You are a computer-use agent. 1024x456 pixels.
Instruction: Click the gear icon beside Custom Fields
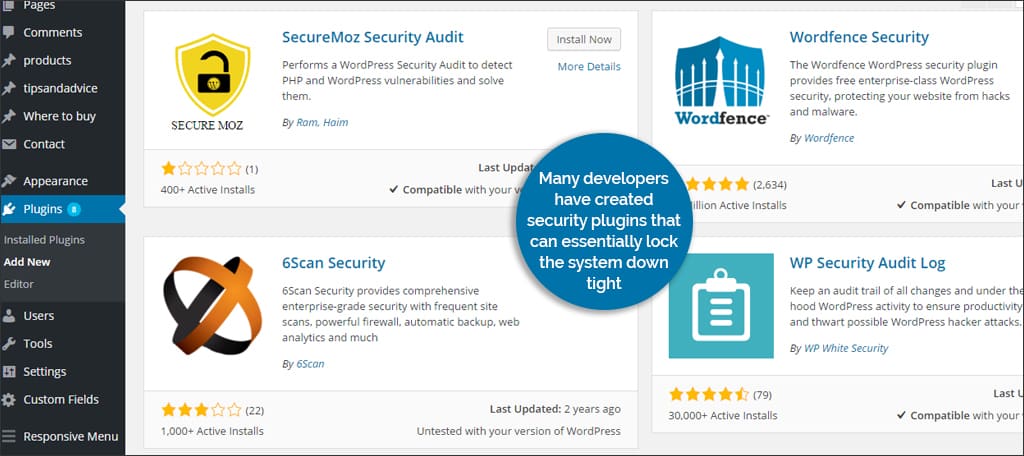click(8, 400)
